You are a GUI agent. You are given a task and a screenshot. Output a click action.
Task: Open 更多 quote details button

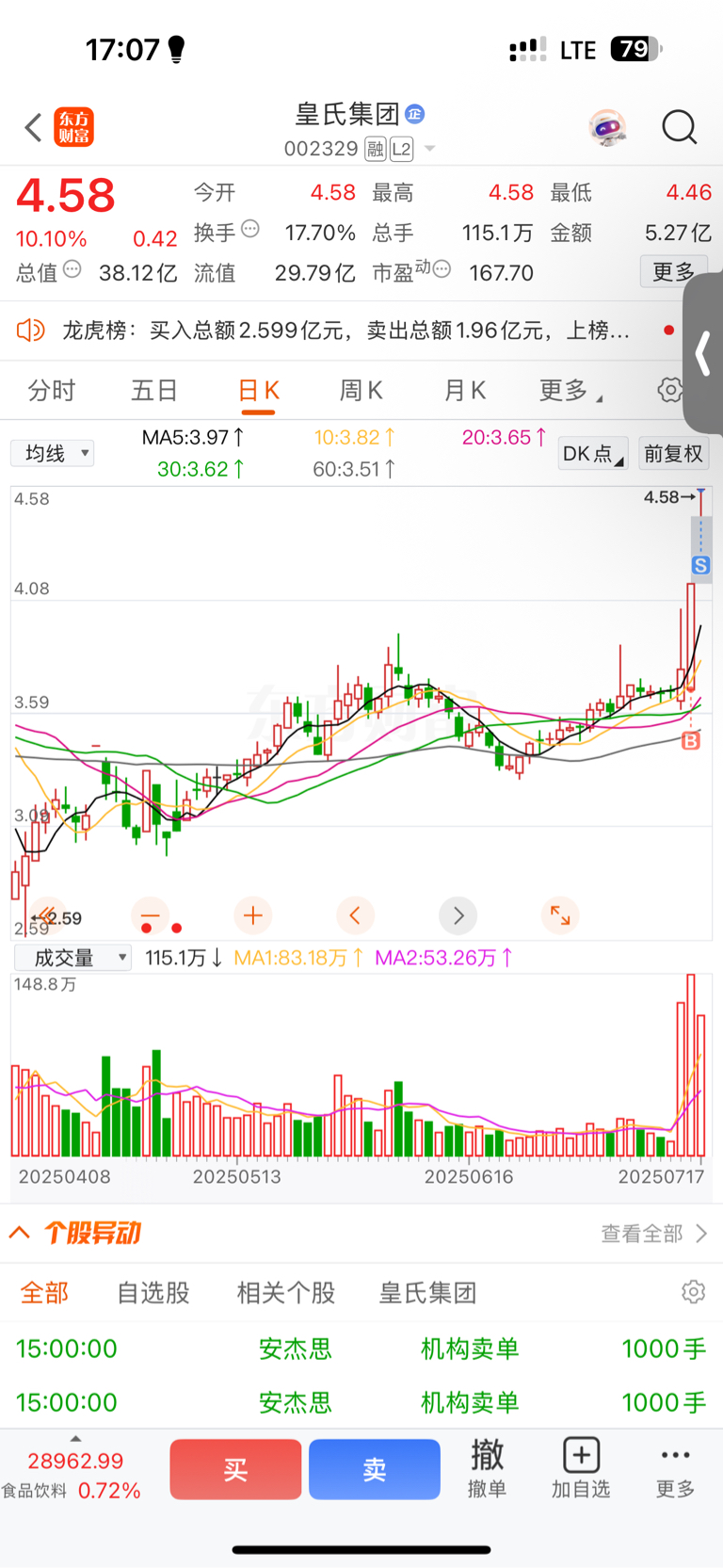tap(673, 272)
